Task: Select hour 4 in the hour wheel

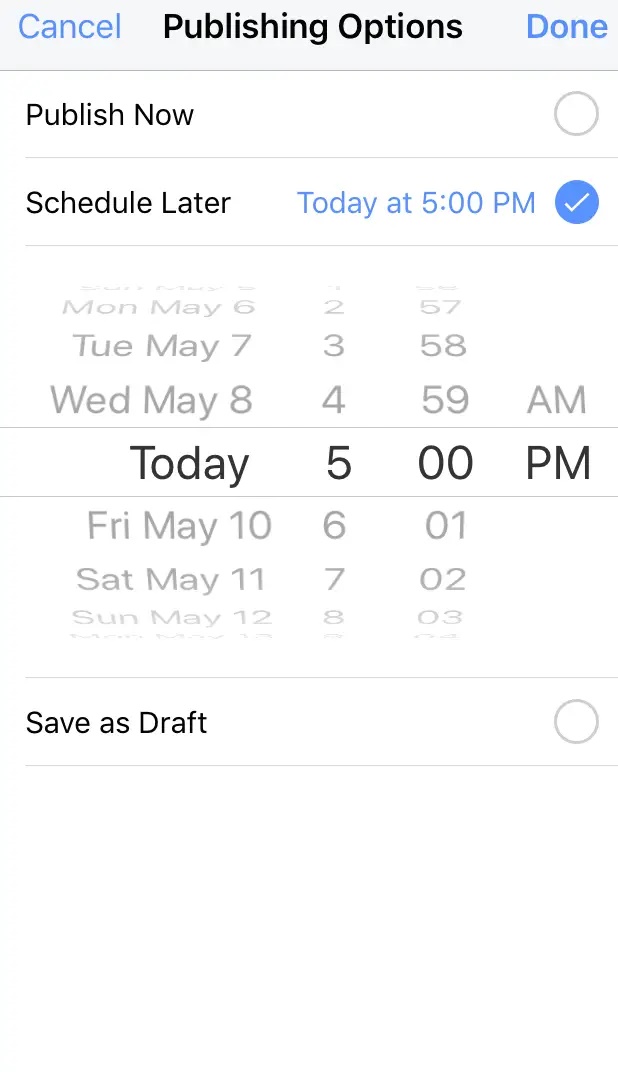Action: (334, 400)
